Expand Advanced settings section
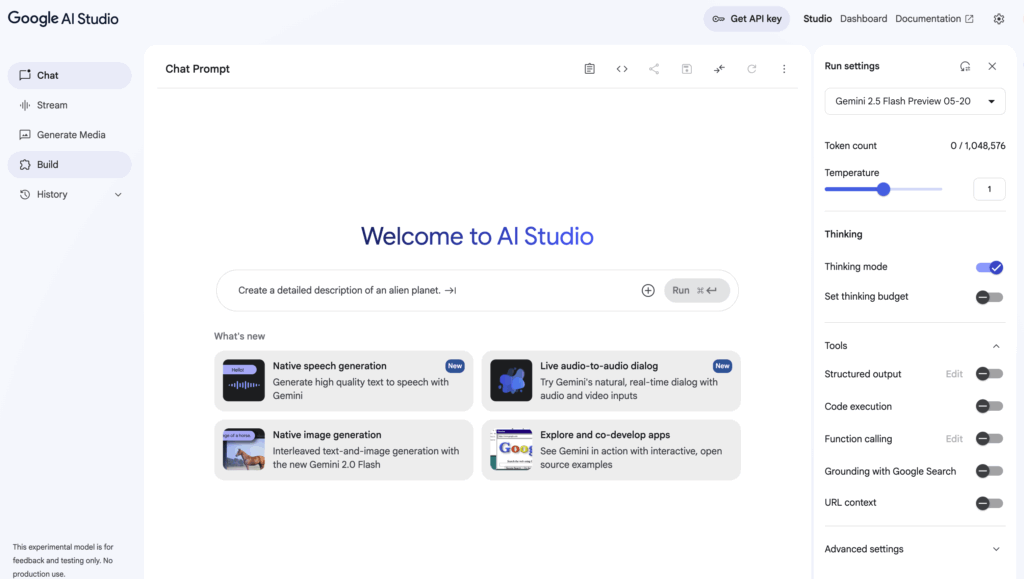Image resolution: width=1024 pixels, height=579 pixels. [995, 549]
